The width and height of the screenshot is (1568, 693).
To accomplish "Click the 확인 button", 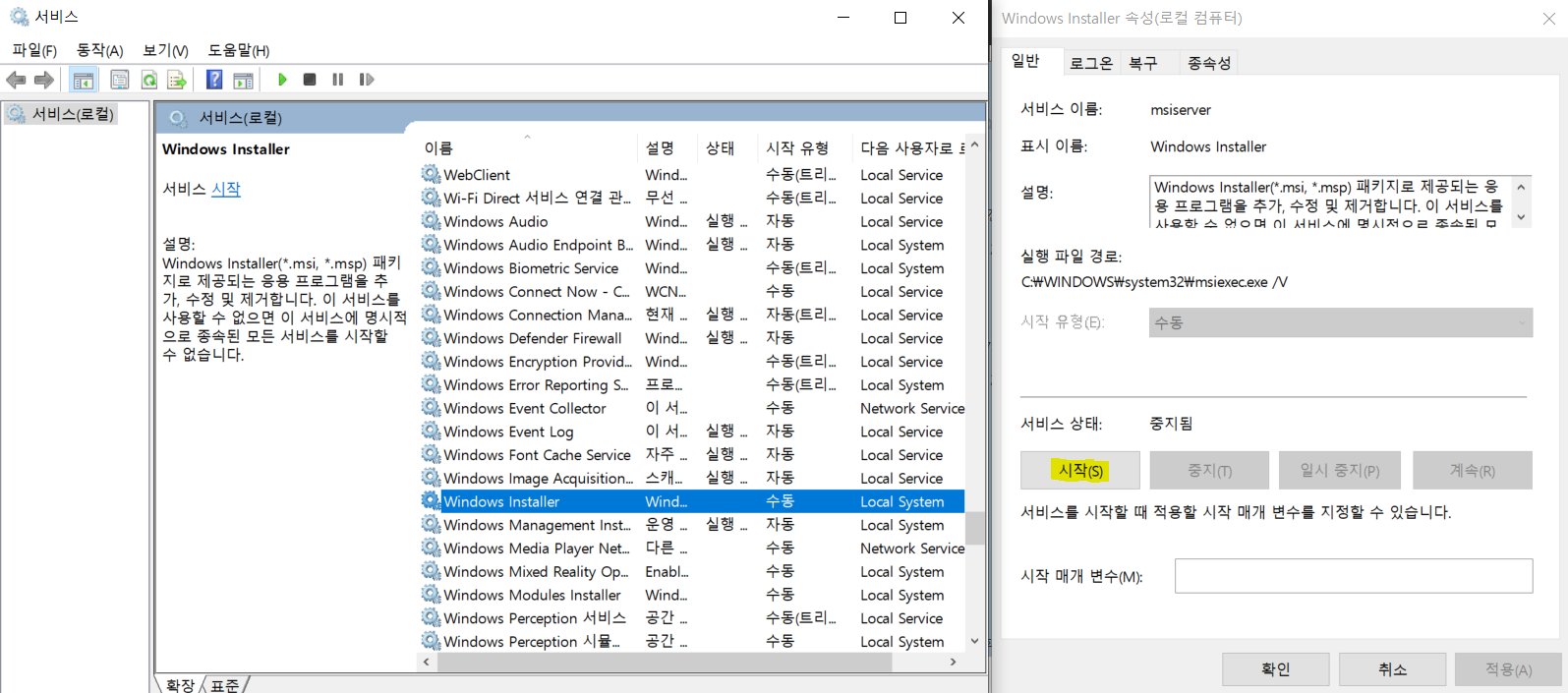I will (1276, 669).
